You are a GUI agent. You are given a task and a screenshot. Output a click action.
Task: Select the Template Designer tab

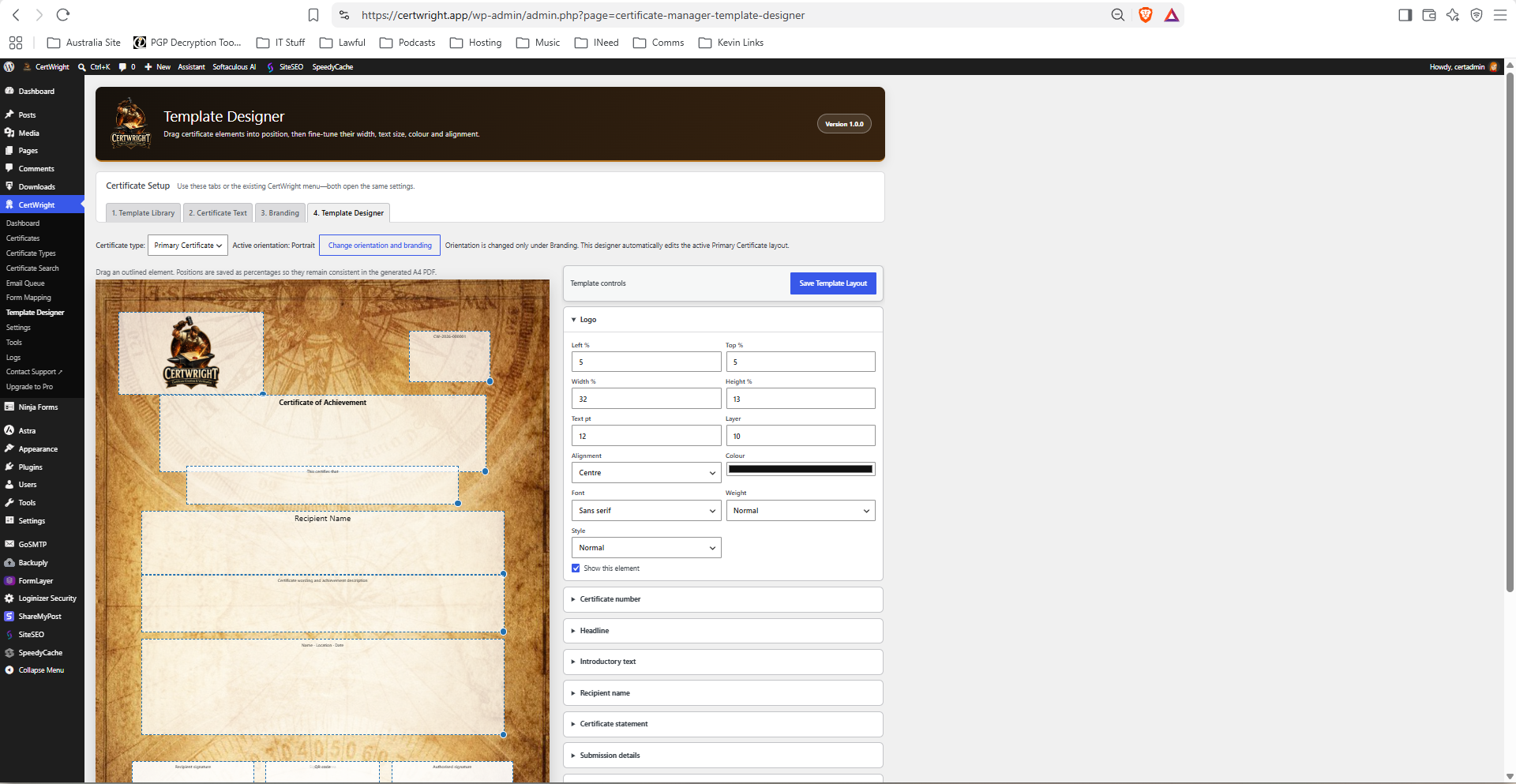348,213
